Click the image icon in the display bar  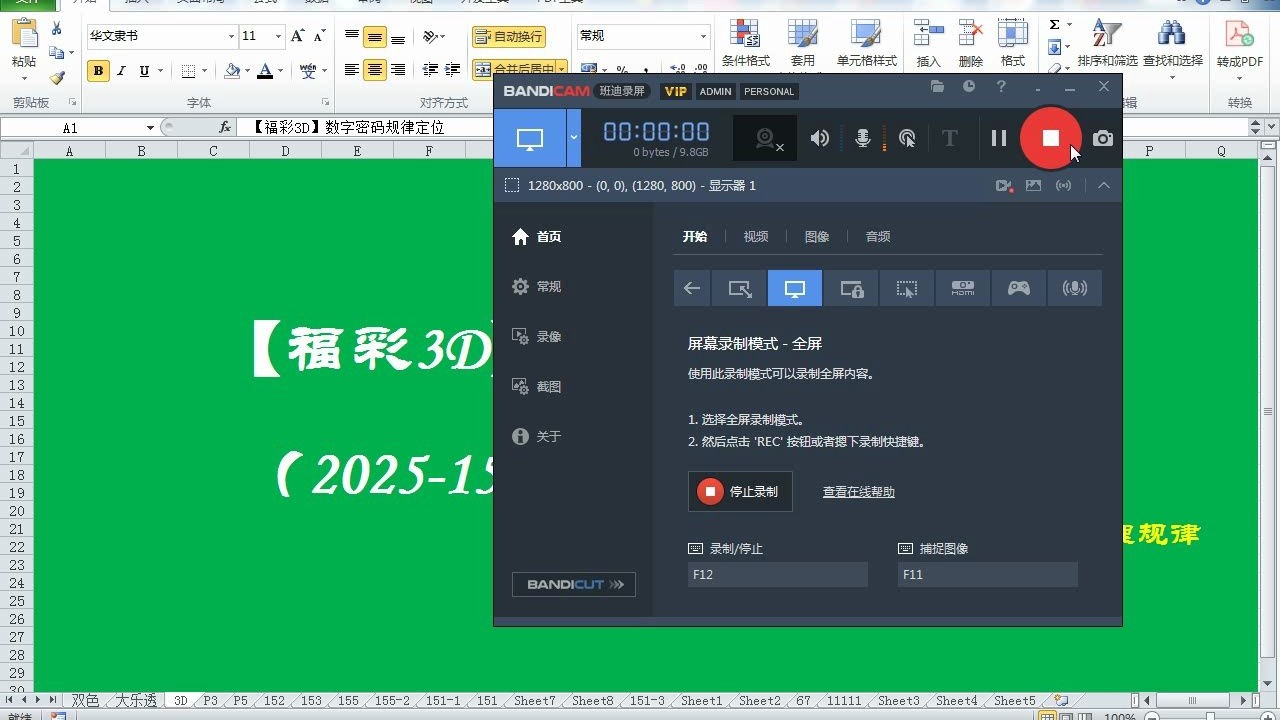1034,185
